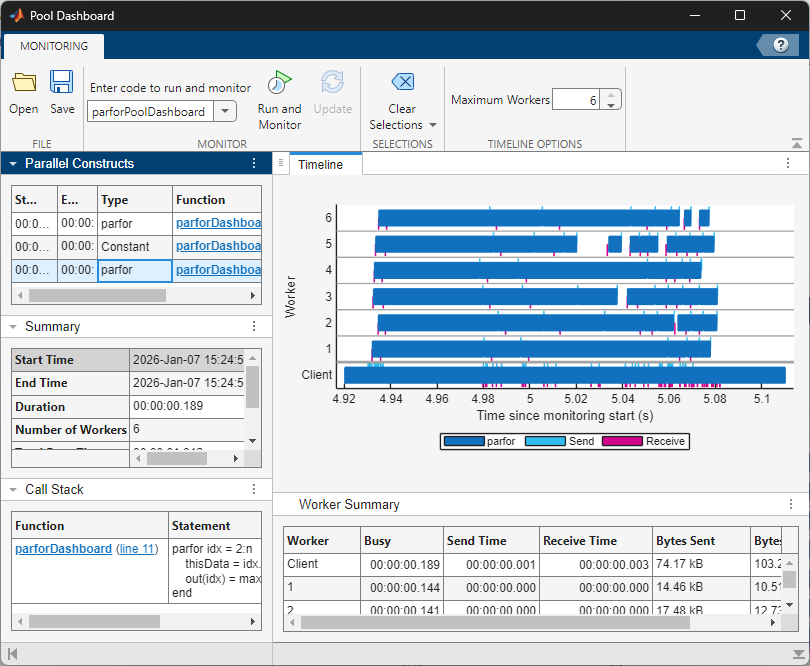This screenshot has height=666, width=810.
Task: Collapse the toolstrip using the bottom-right arrow
Action: click(x=797, y=143)
